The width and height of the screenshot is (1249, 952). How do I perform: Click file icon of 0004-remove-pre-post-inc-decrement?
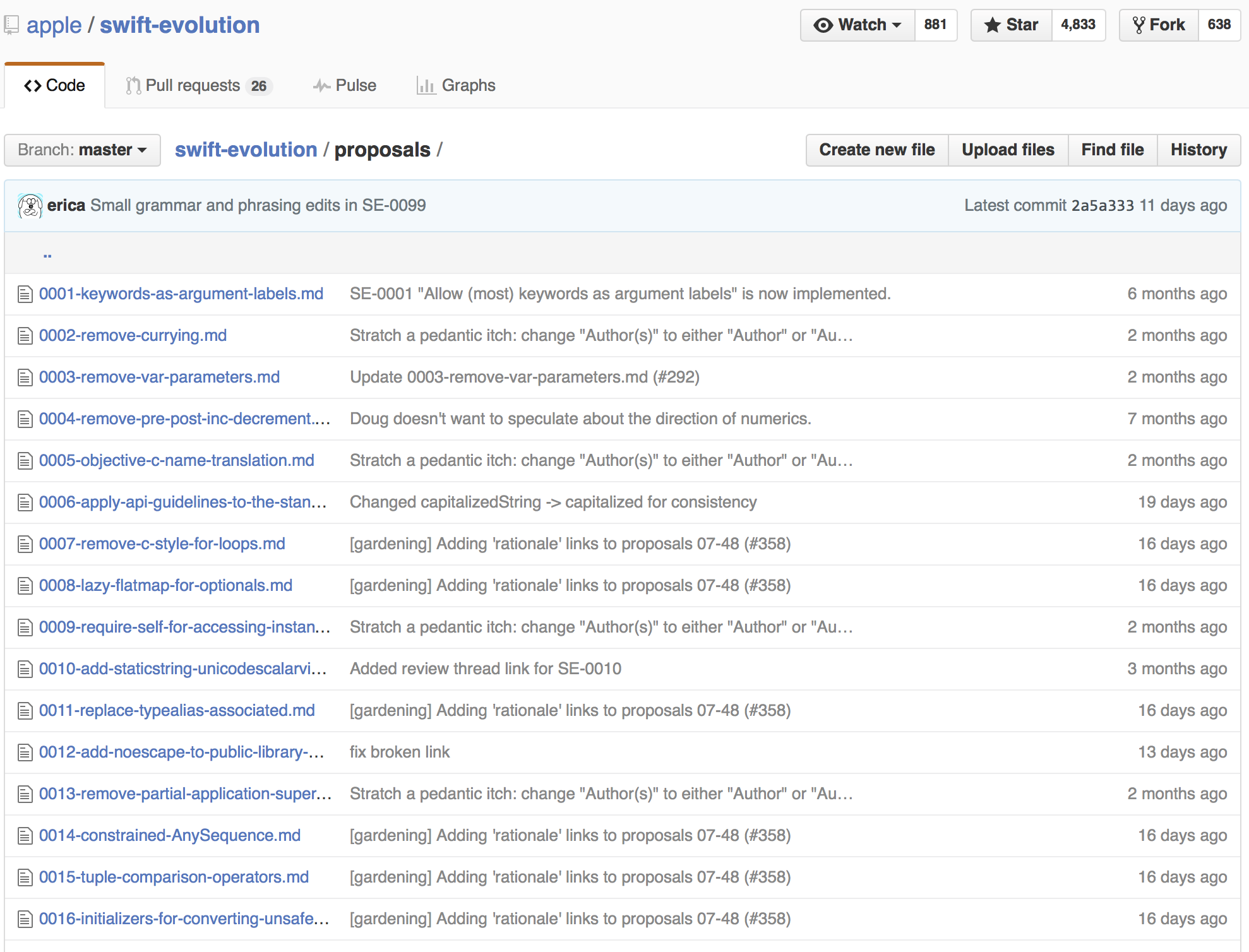coord(25,419)
